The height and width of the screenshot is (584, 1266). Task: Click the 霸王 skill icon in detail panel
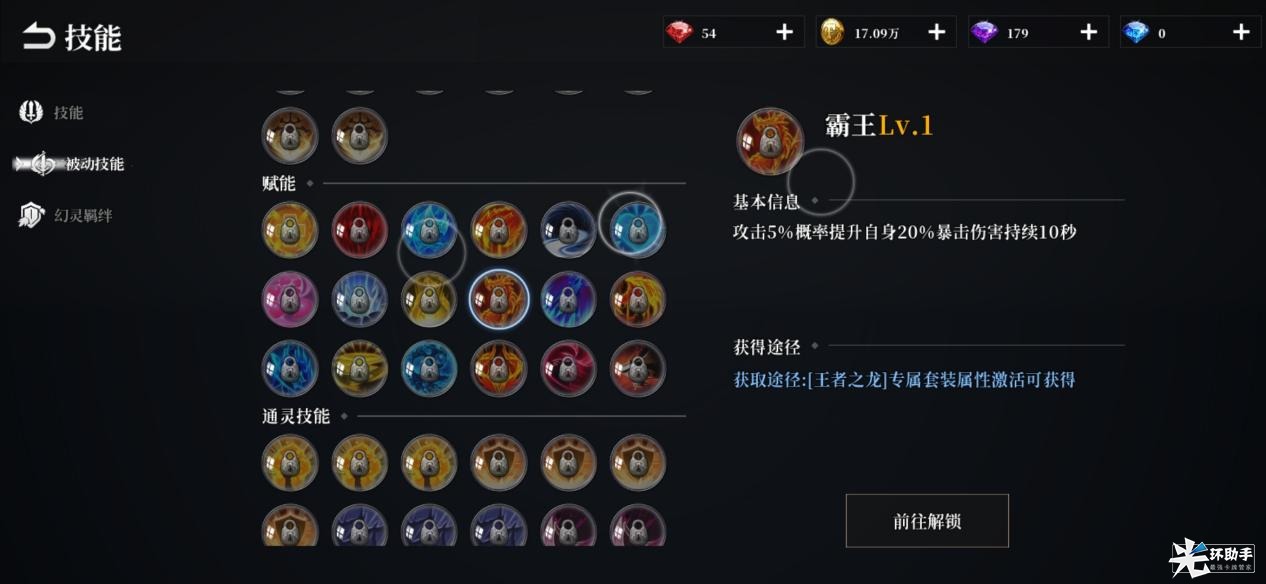pos(770,142)
